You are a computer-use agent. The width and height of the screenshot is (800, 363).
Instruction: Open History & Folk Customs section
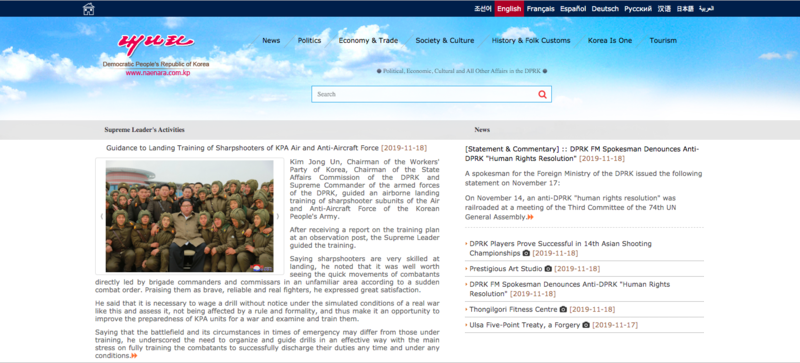click(531, 40)
